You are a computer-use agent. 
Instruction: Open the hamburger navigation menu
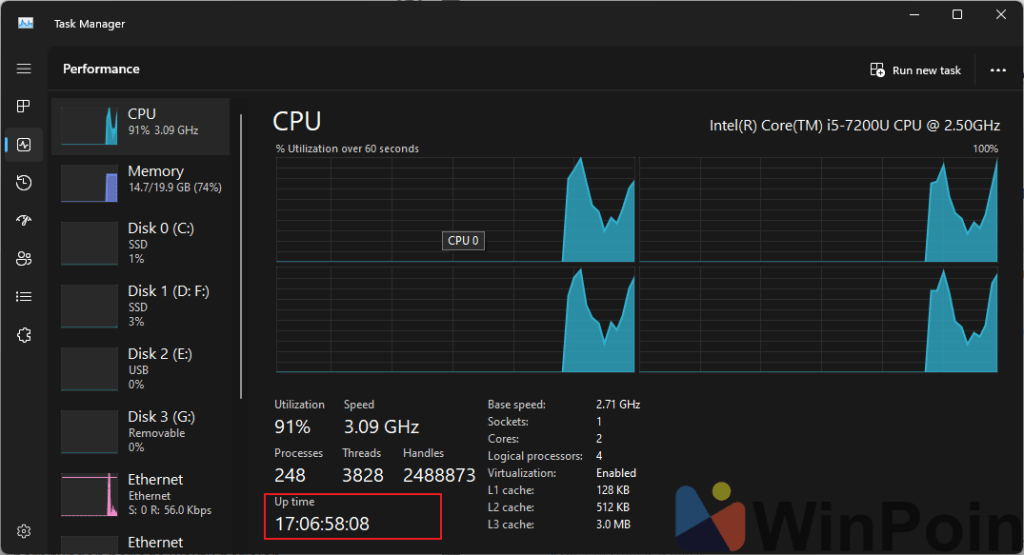coord(24,69)
